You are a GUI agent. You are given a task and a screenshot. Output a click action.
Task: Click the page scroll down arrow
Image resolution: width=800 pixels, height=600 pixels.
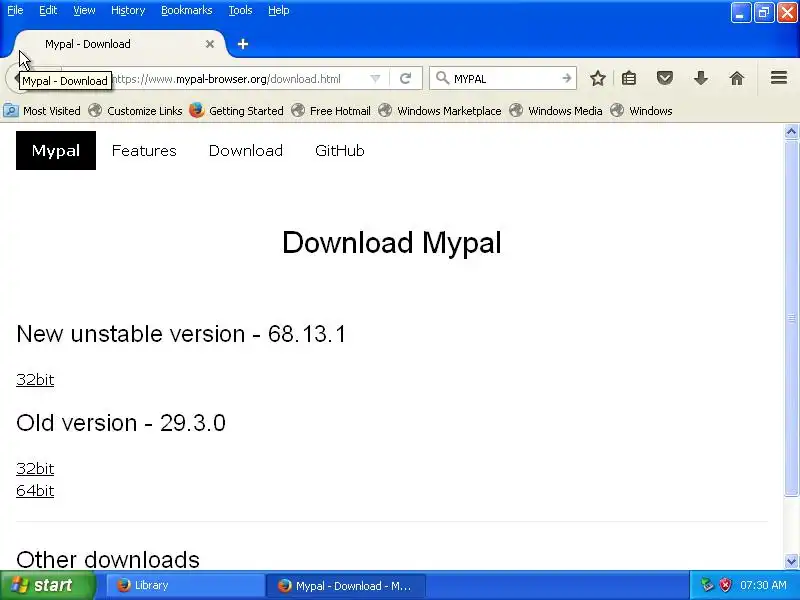pos(791,561)
